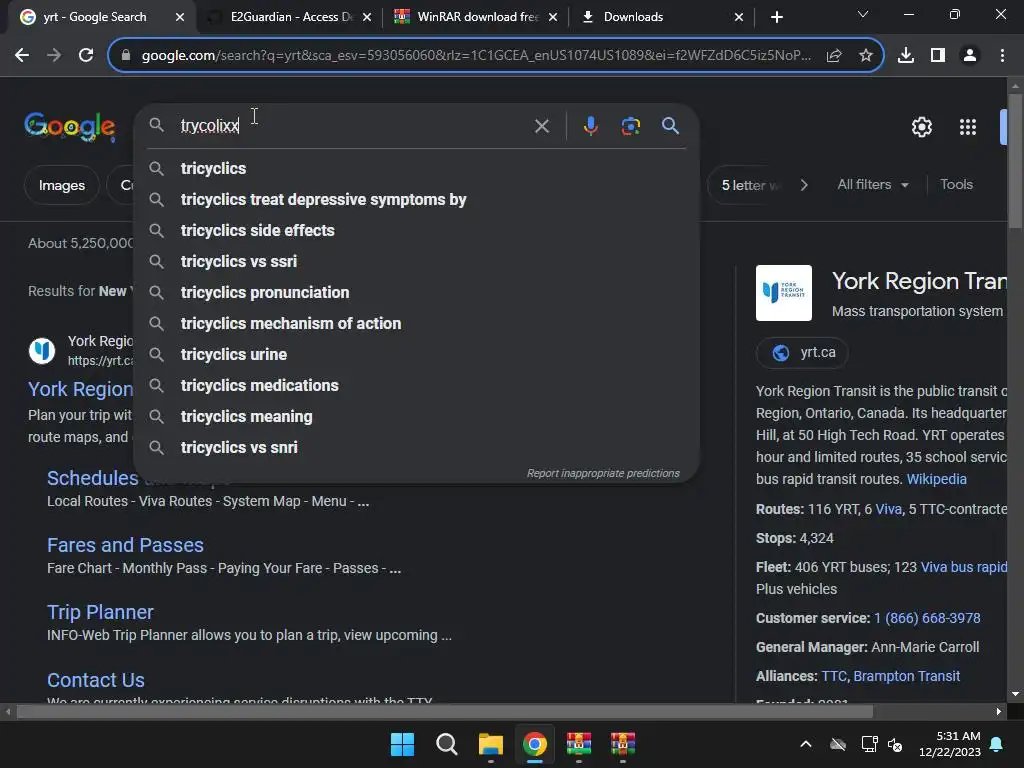Click the Google logo
Screen dimensions: 1024x768
(70, 126)
